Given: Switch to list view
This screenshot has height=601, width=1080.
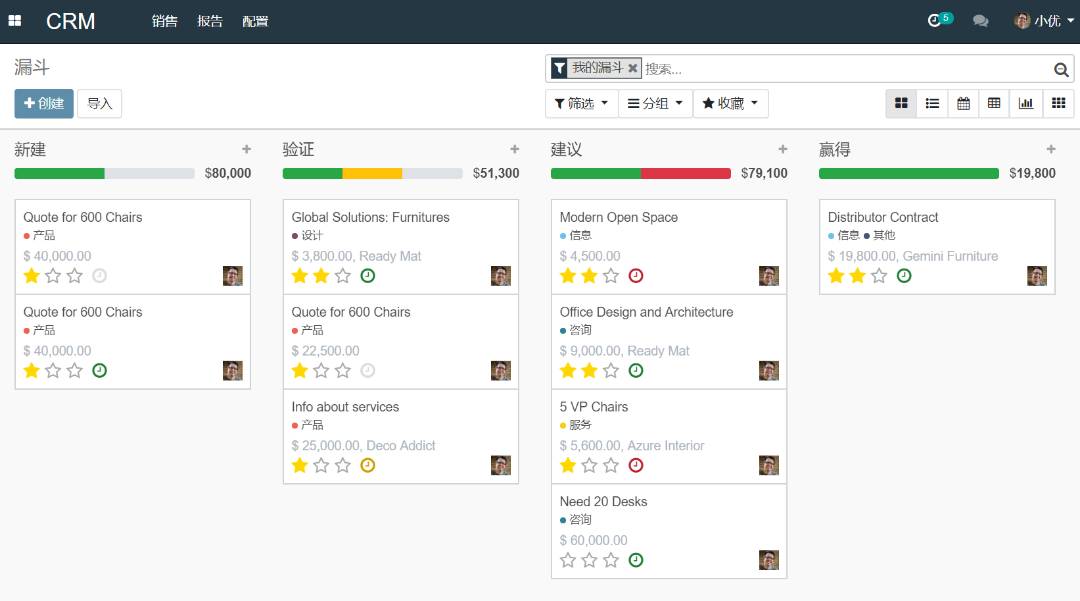Looking at the screenshot, I should (x=932, y=103).
